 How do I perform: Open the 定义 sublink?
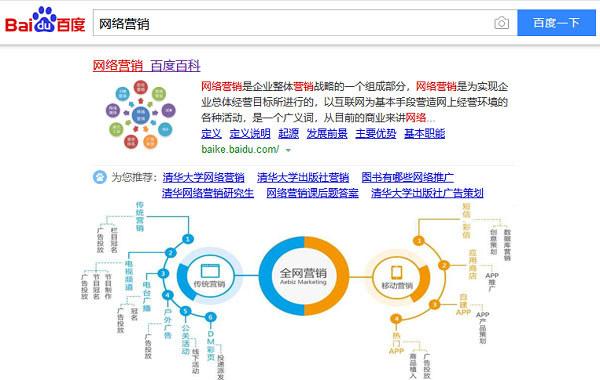(211, 134)
